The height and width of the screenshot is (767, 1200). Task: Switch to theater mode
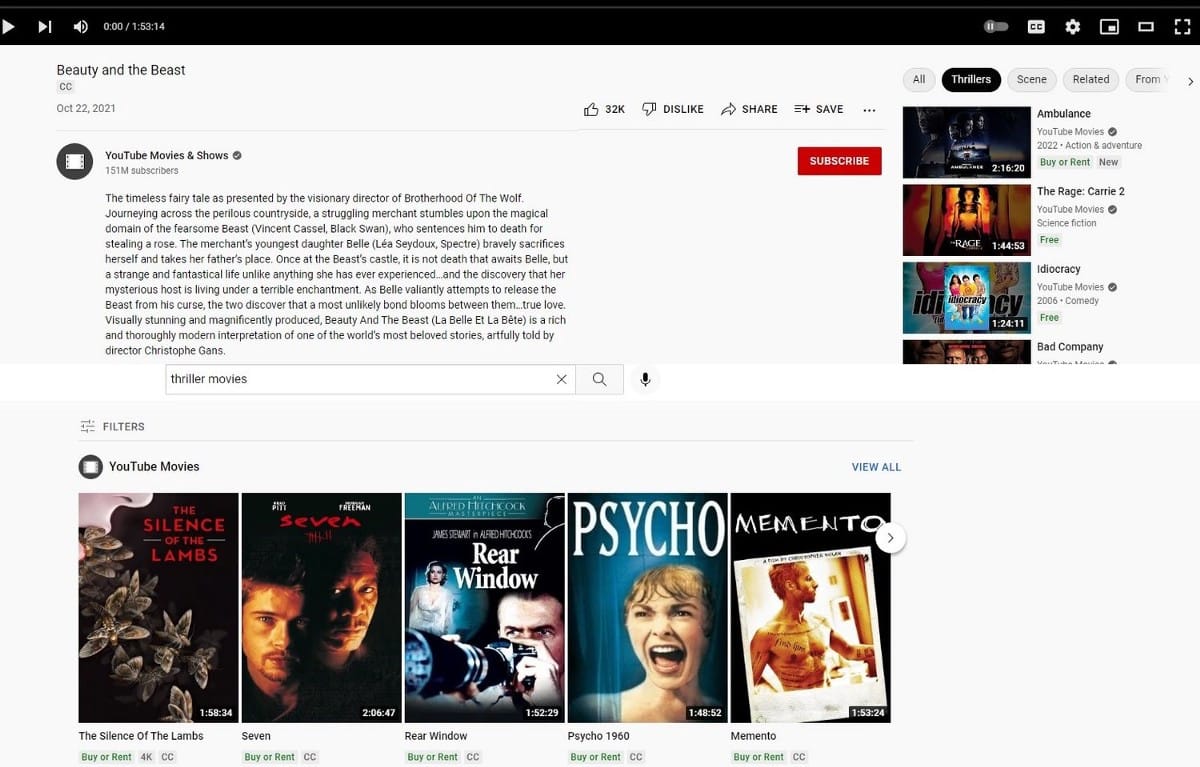(x=1144, y=26)
